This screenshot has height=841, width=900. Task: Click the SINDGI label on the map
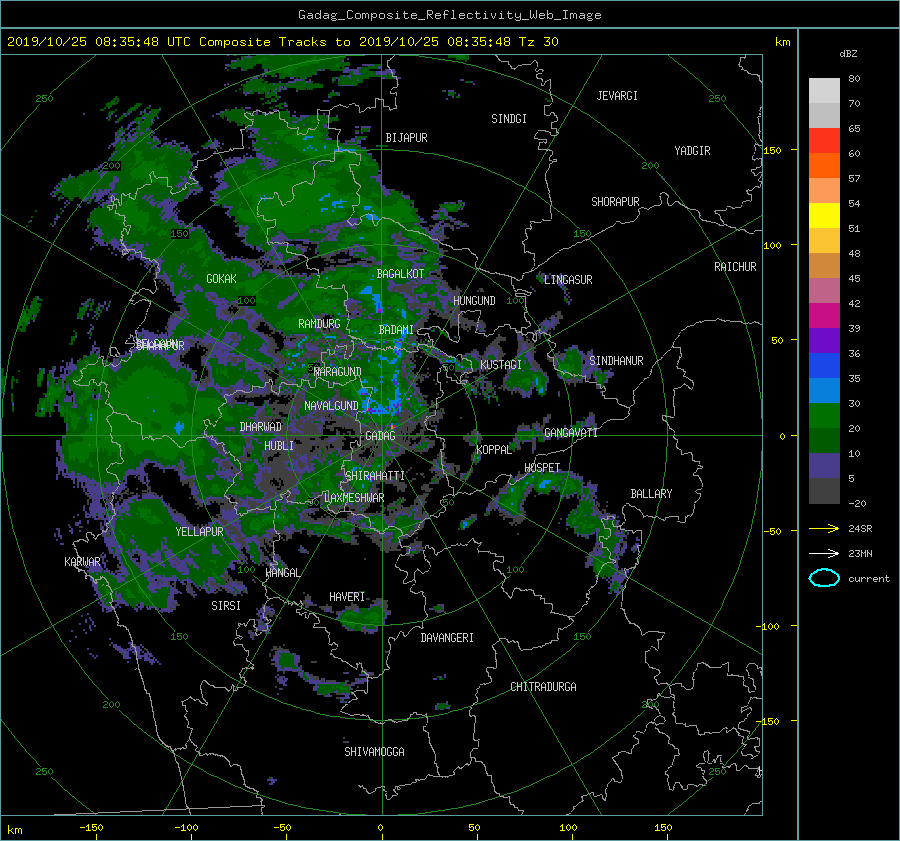tap(509, 119)
